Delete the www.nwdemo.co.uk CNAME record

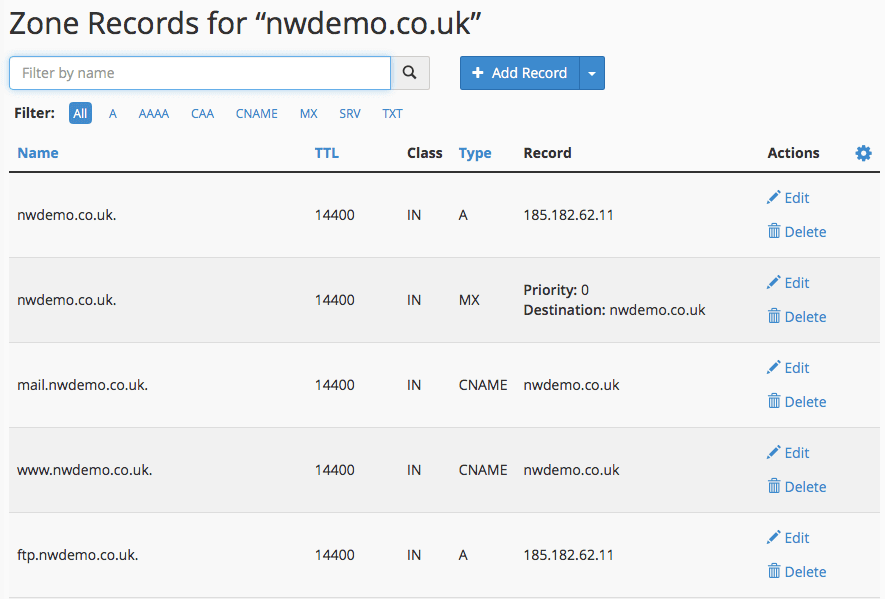coord(796,487)
